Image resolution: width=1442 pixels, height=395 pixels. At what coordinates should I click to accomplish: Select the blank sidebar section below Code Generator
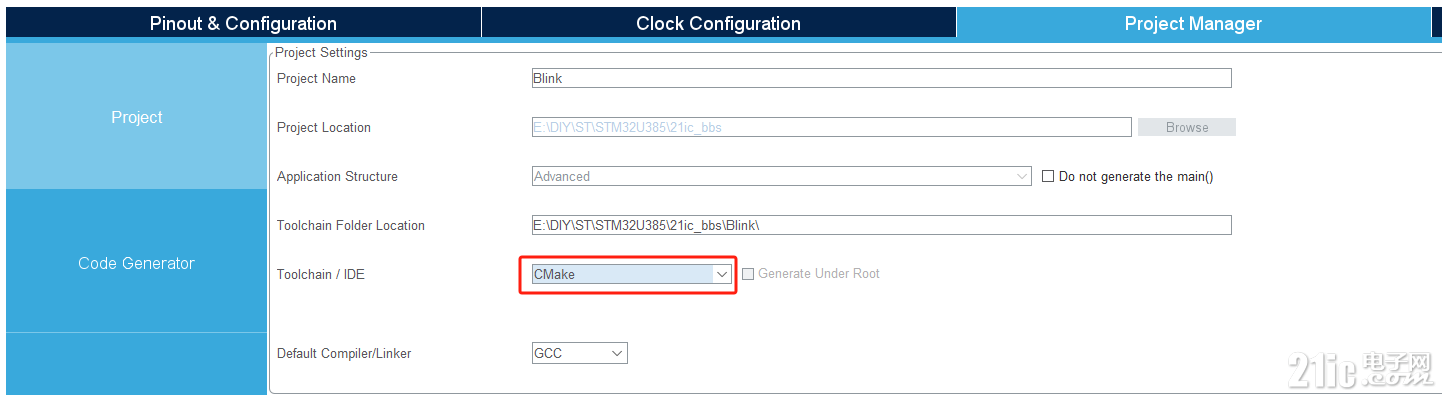click(136, 363)
